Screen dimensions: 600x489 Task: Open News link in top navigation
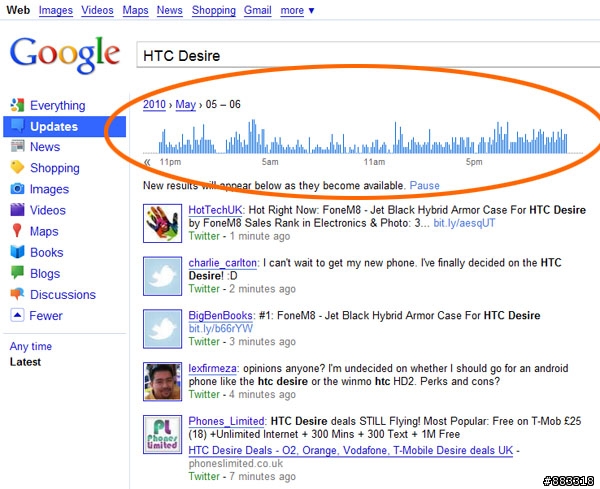(x=170, y=10)
